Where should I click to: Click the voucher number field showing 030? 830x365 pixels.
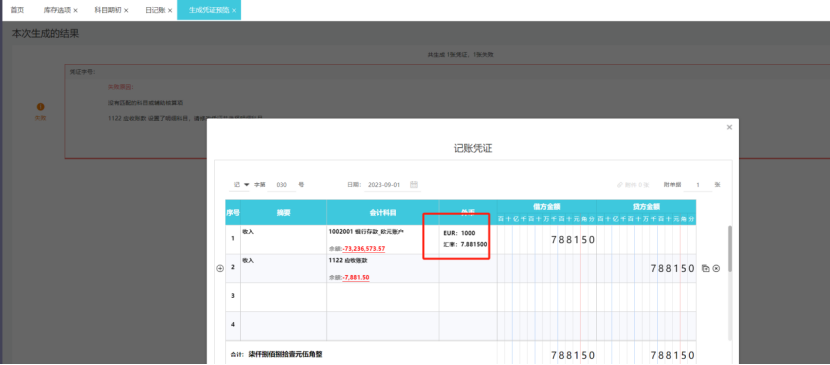pyautogui.click(x=282, y=185)
